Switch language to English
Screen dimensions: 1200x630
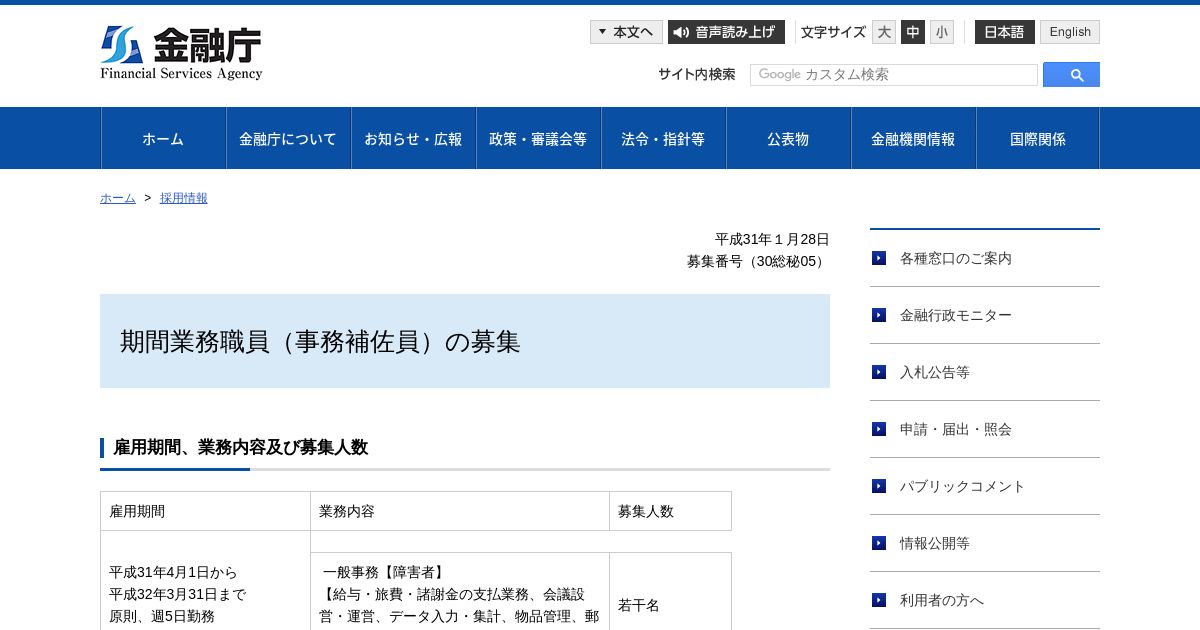pos(1070,32)
